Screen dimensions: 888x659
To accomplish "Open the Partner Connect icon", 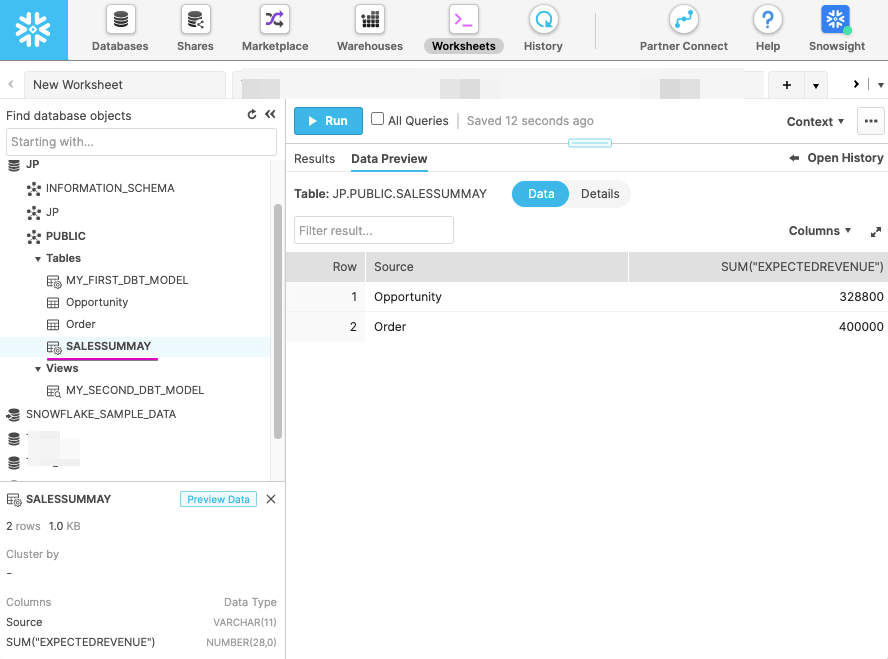I will pos(684,20).
